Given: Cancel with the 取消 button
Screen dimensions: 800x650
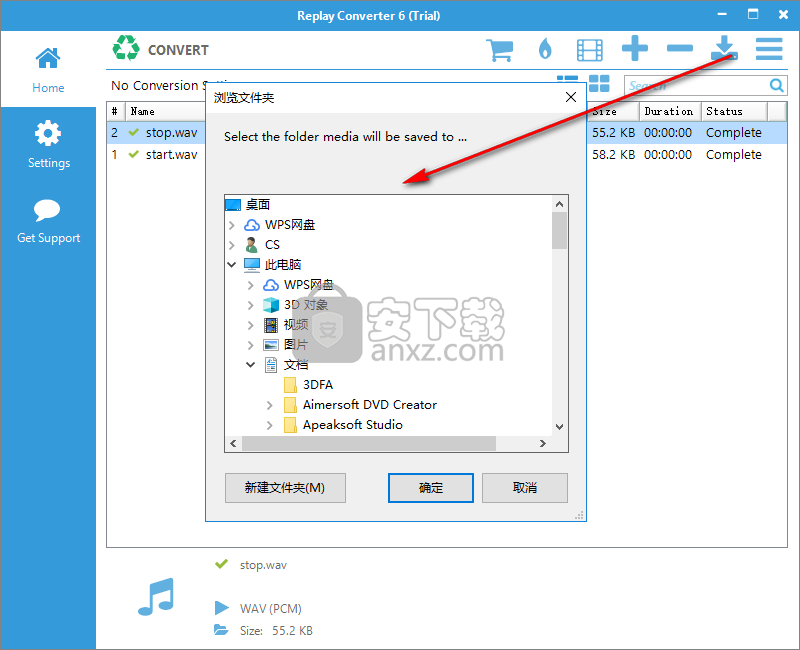Looking at the screenshot, I should click(x=524, y=488).
